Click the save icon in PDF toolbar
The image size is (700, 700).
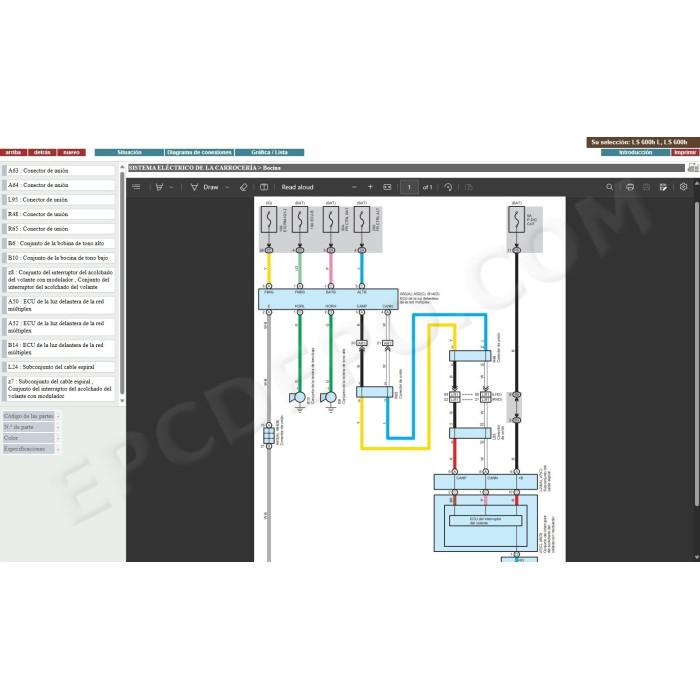[646, 187]
